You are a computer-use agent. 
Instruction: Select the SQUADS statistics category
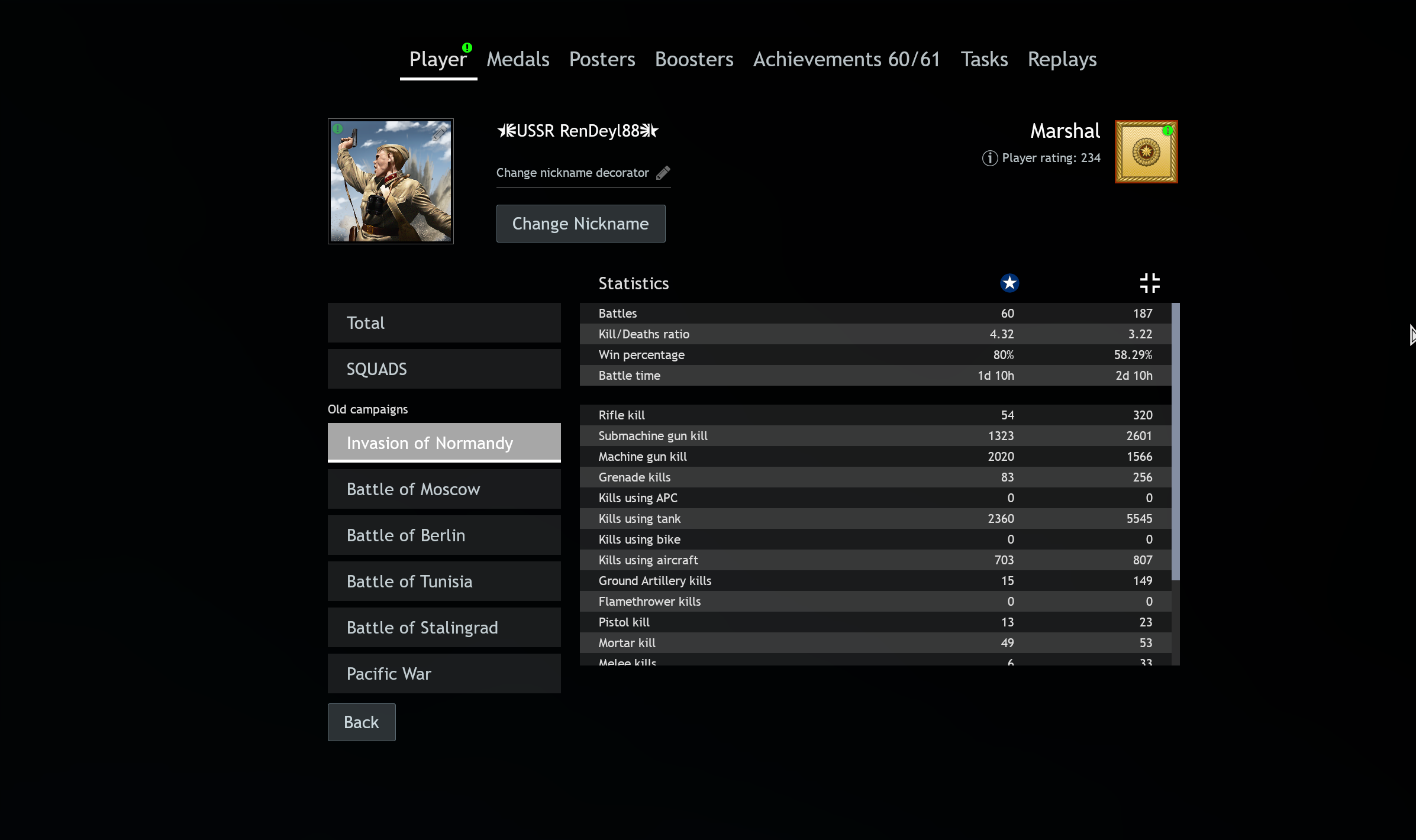444,369
